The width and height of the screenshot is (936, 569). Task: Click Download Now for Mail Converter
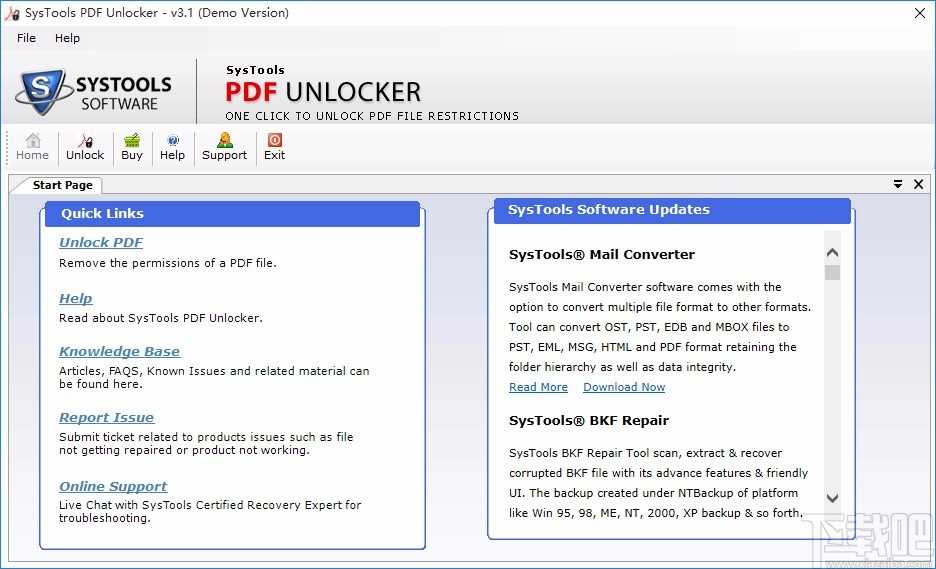pyautogui.click(x=624, y=387)
